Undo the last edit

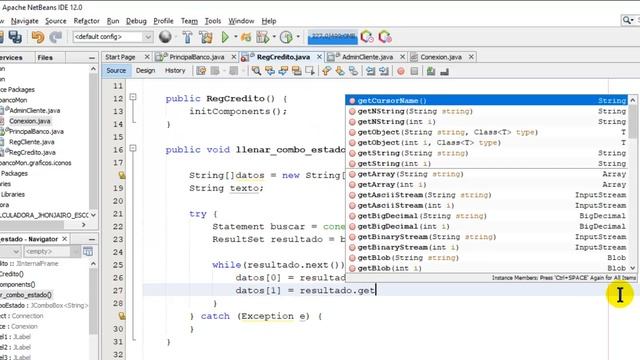[x=38, y=37]
